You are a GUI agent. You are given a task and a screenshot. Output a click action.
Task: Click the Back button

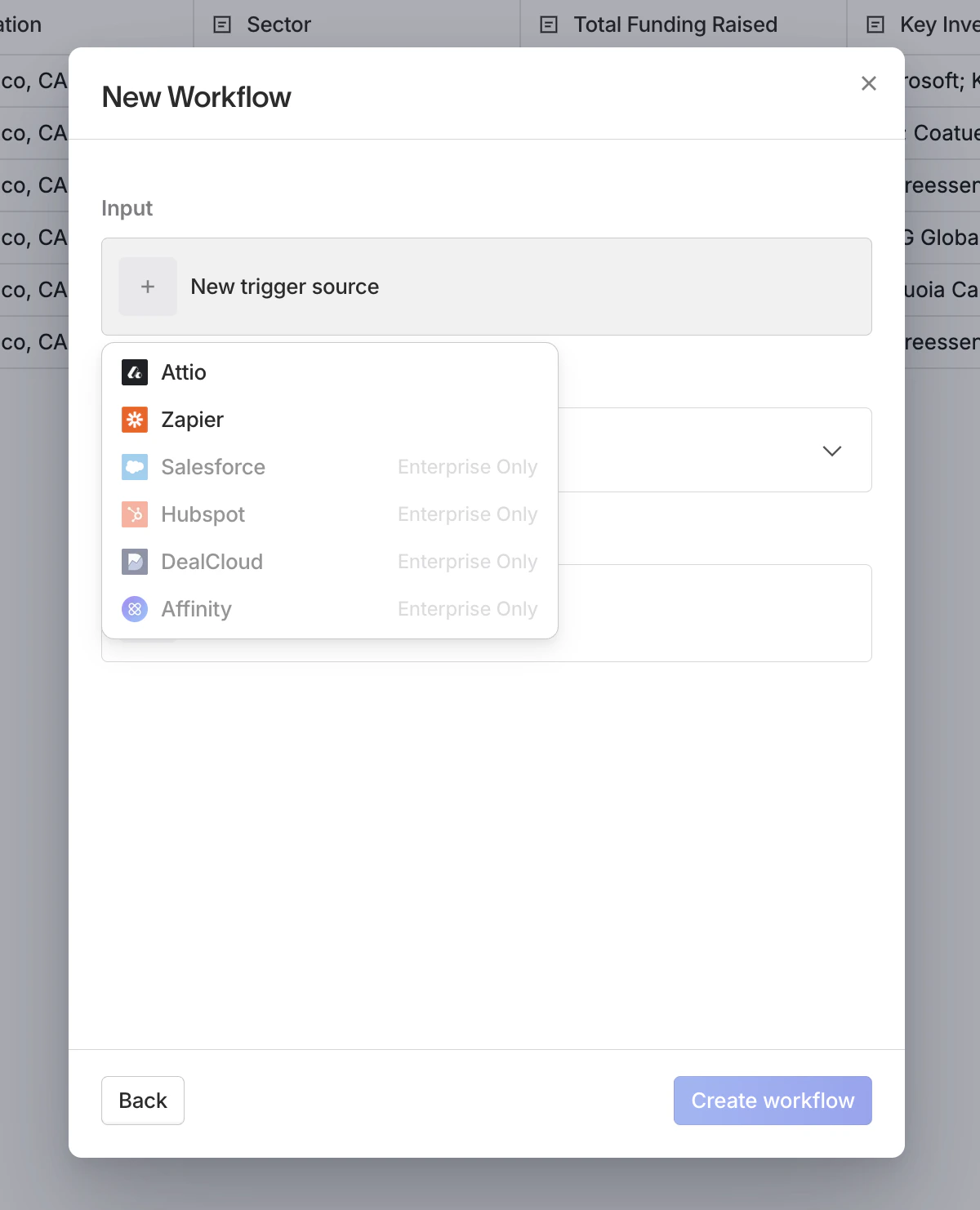(x=143, y=1101)
